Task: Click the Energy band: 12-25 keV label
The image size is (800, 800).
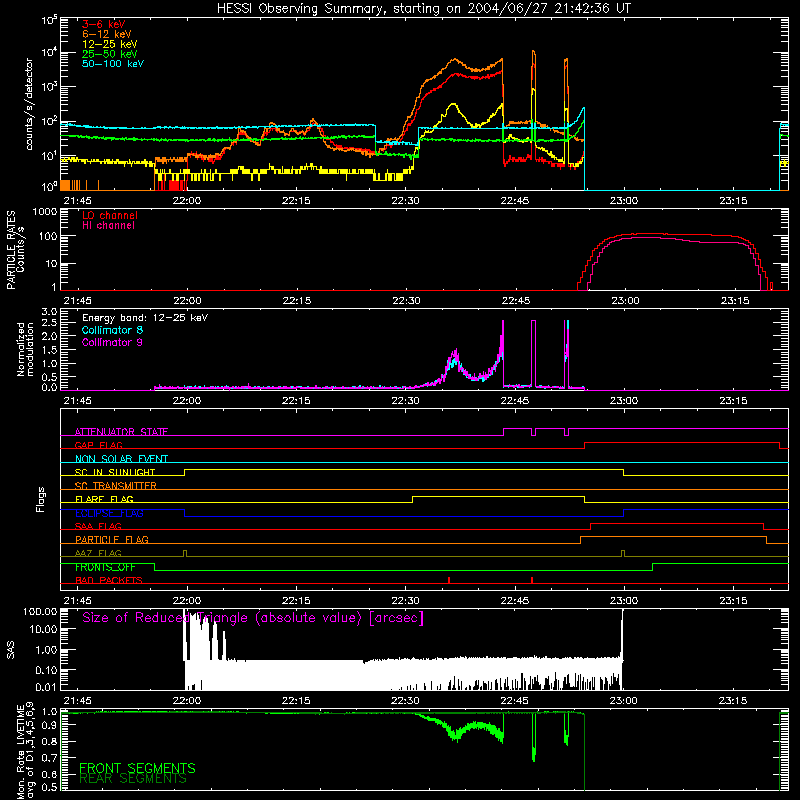Action: tap(145, 318)
